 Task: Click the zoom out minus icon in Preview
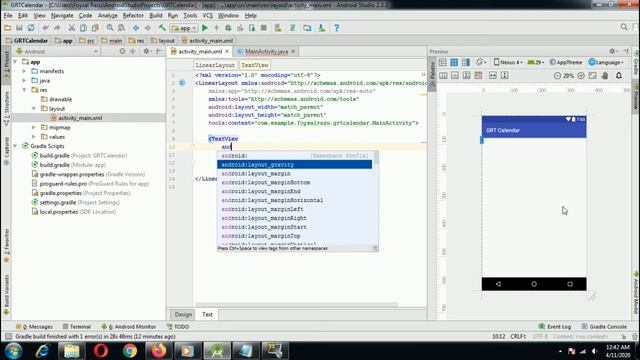tap(557, 76)
